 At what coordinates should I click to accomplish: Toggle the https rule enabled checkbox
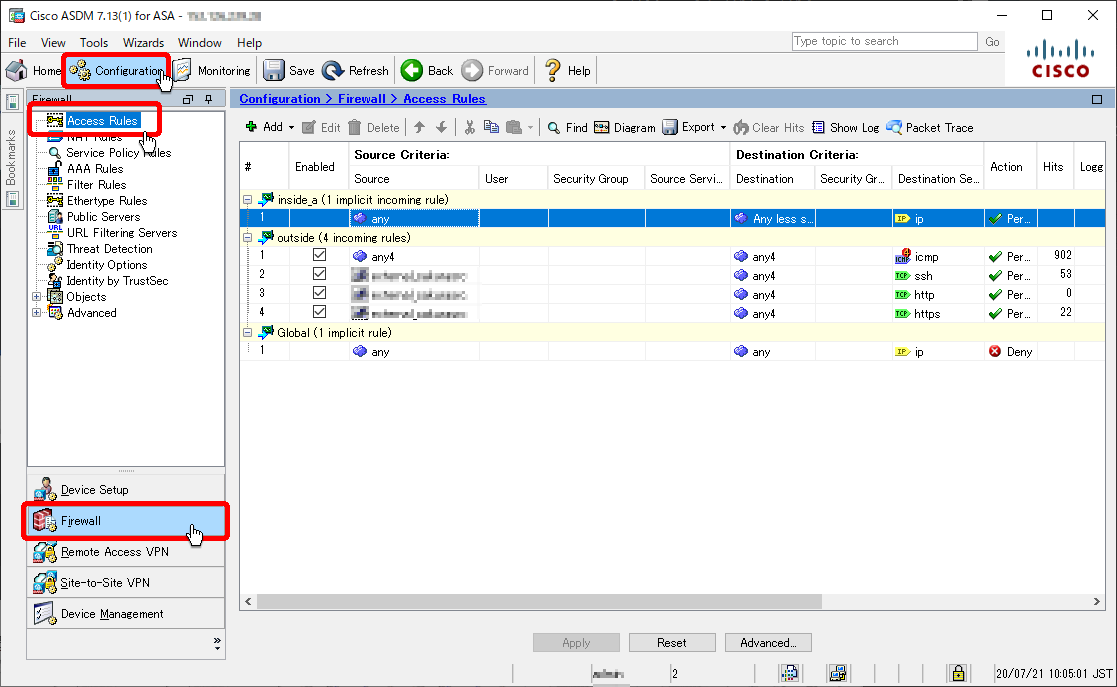(x=320, y=312)
